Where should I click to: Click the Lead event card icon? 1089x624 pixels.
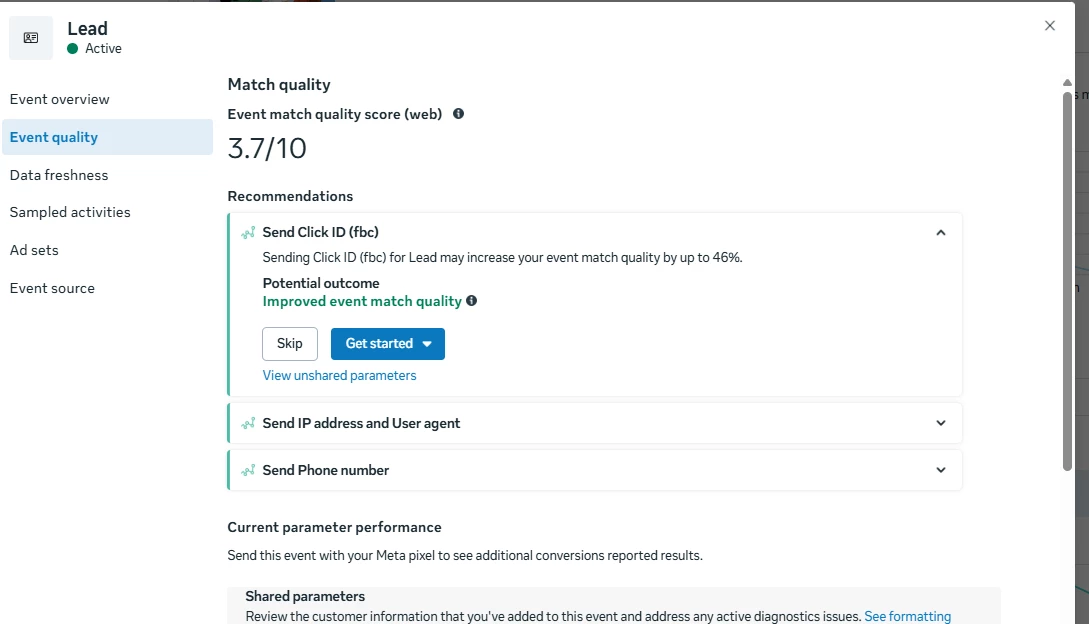(x=31, y=38)
